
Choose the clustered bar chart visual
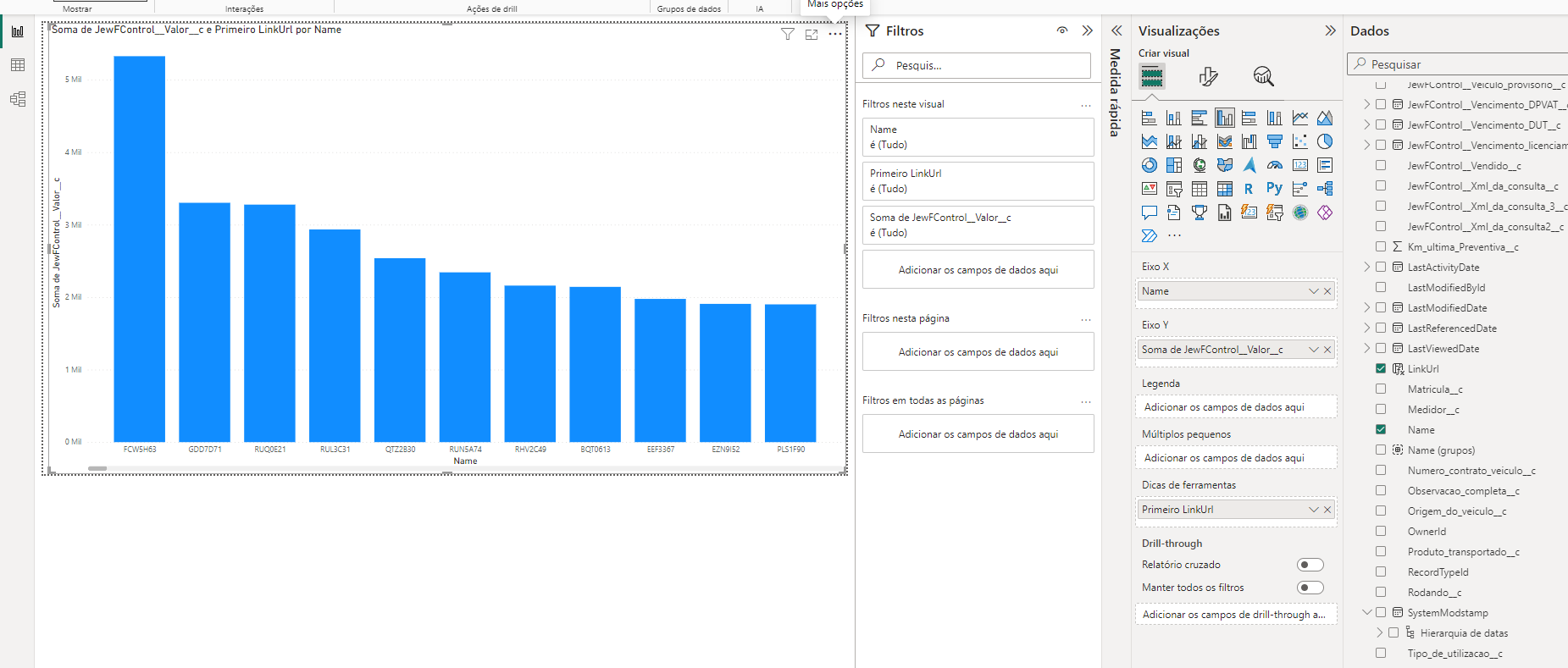1200,118
